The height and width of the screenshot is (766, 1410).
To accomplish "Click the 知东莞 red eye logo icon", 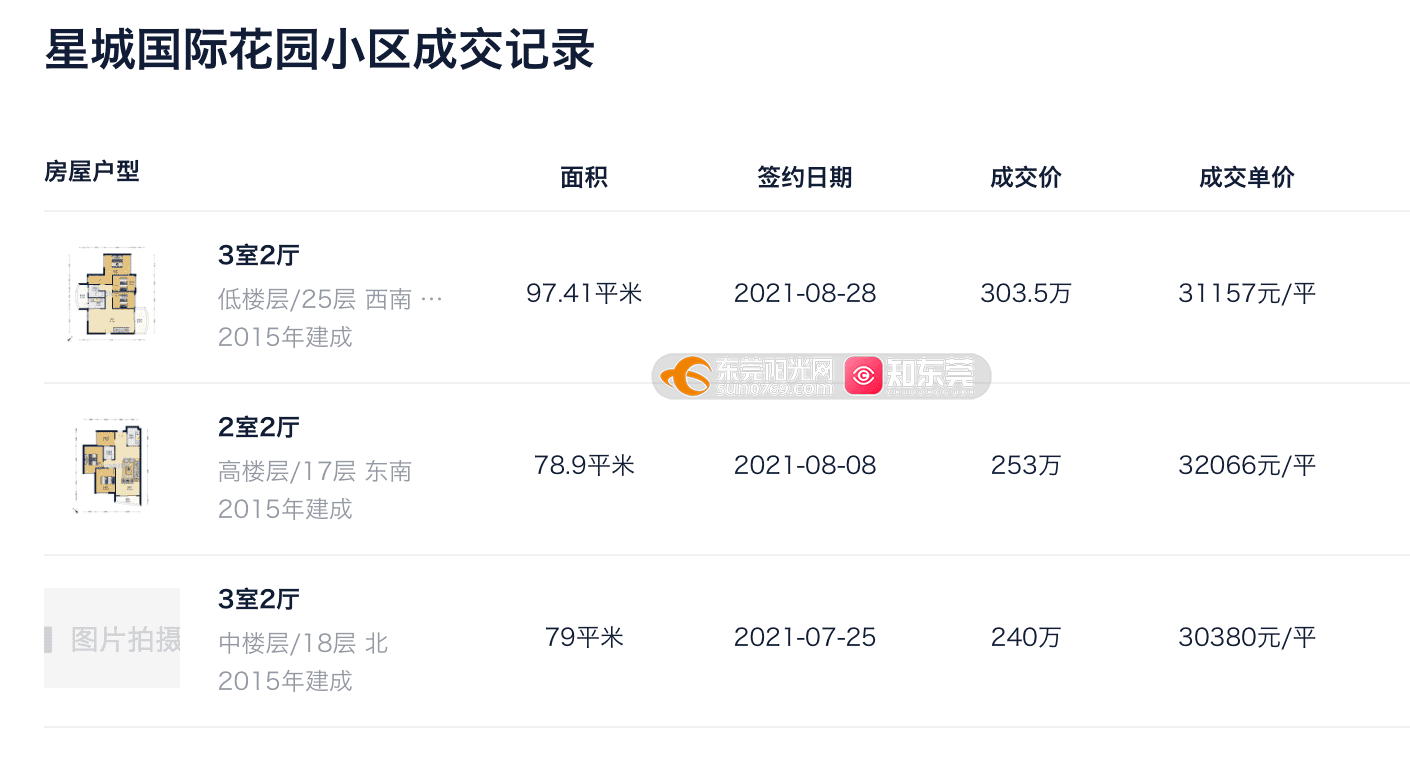I will pos(863,376).
